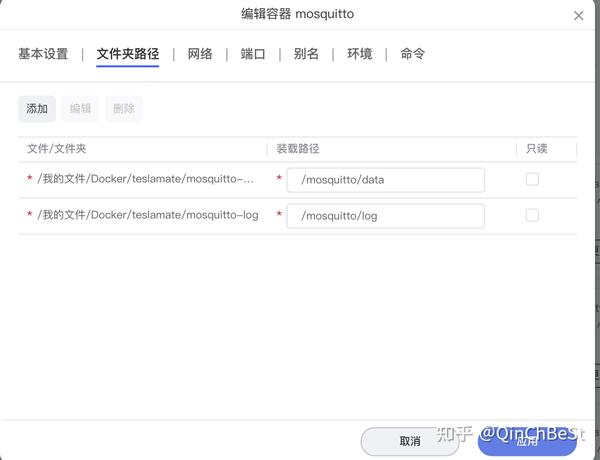Click the blue 应用 button
The image size is (600, 460).
click(527, 441)
